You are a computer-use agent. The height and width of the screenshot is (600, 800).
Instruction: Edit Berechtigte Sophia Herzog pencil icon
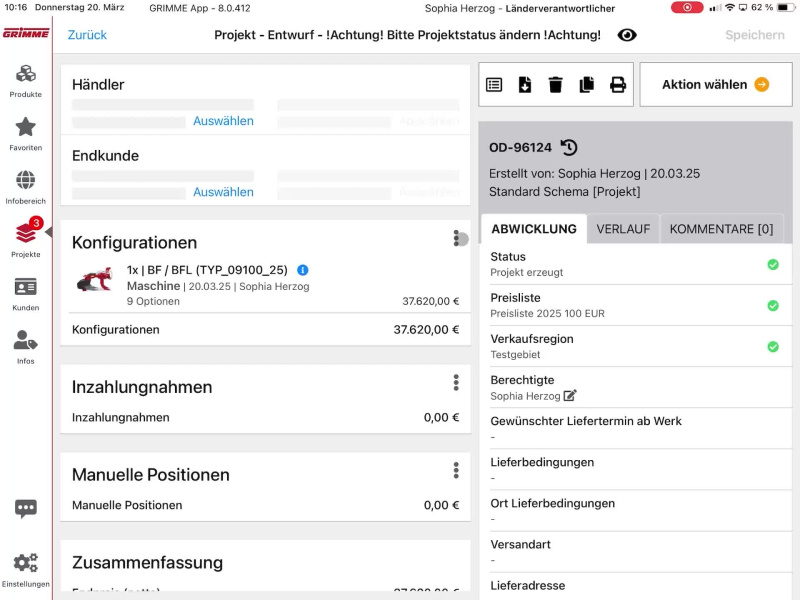click(570, 395)
